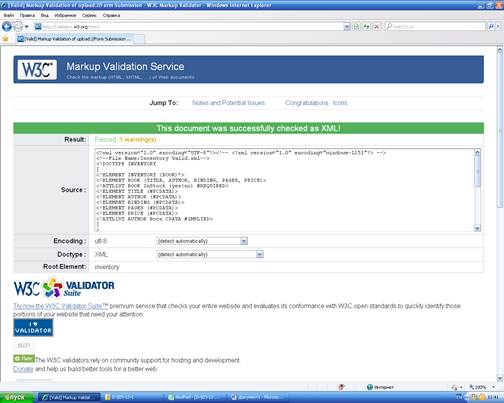
Task: Switch to the Markup Validator taskbar button
Action: click(69, 397)
